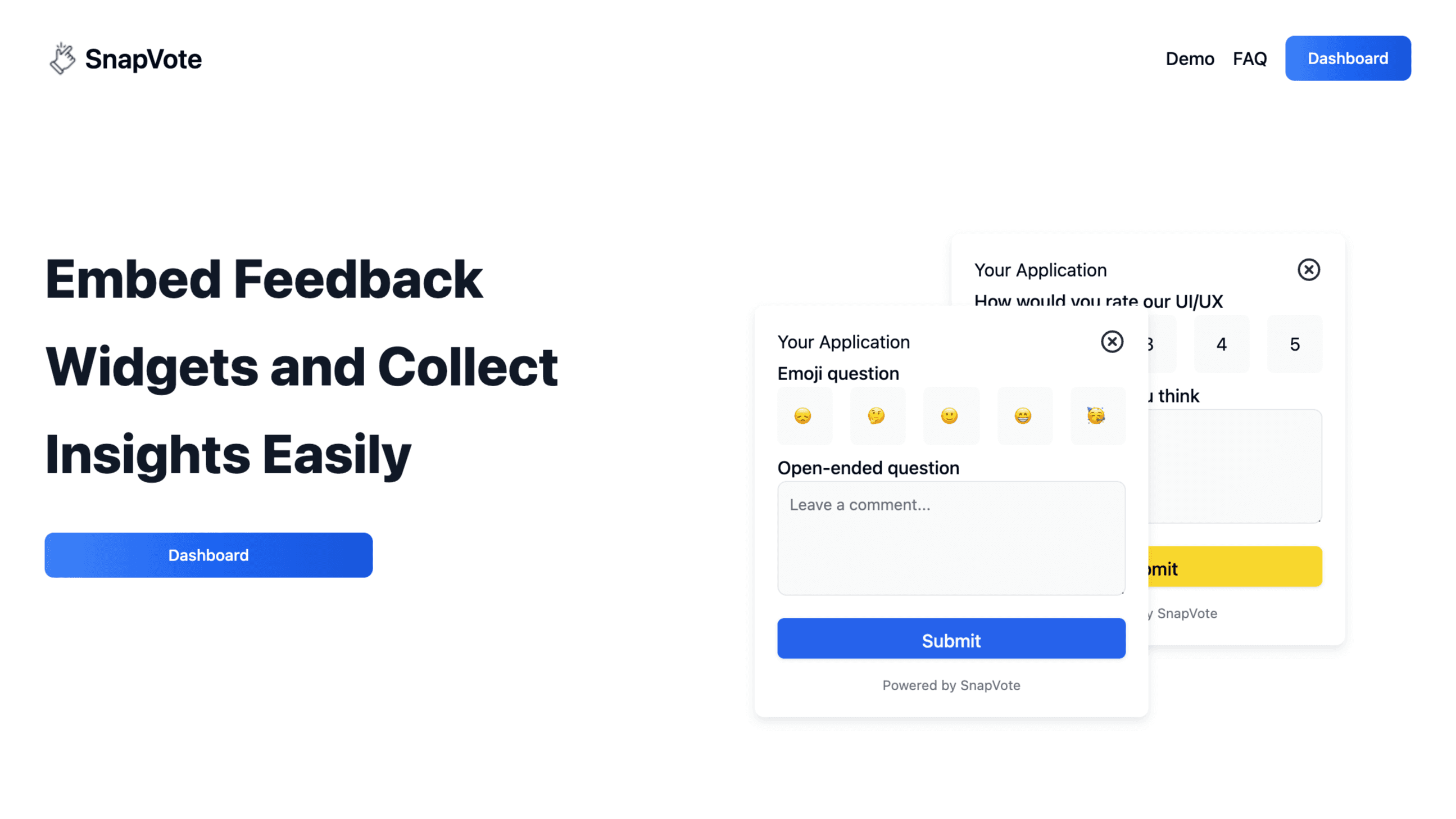Click the SnapVote brand name text
The image size is (1456, 819).
pyautogui.click(x=143, y=60)
